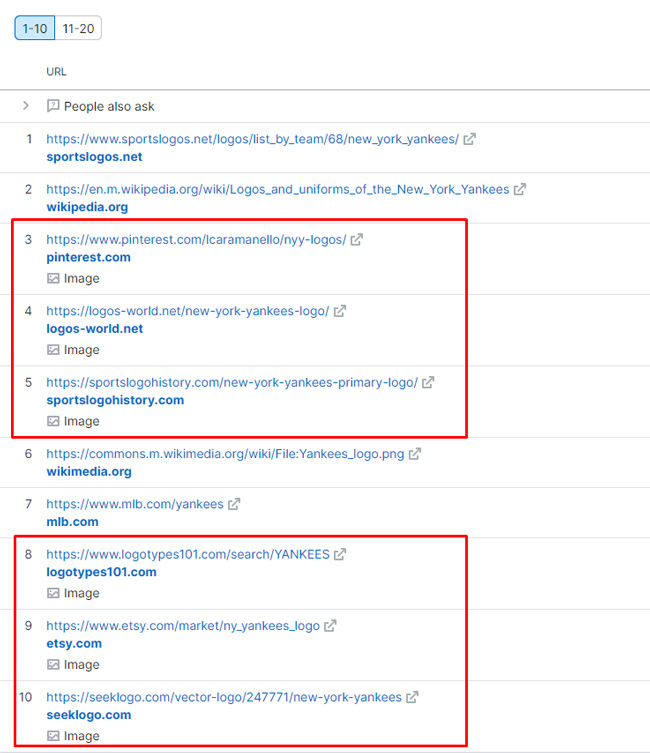Open the logotypes101.com search YANKEES URL
The height and width of the screenshot is (753, 650).
pos(188,554)
